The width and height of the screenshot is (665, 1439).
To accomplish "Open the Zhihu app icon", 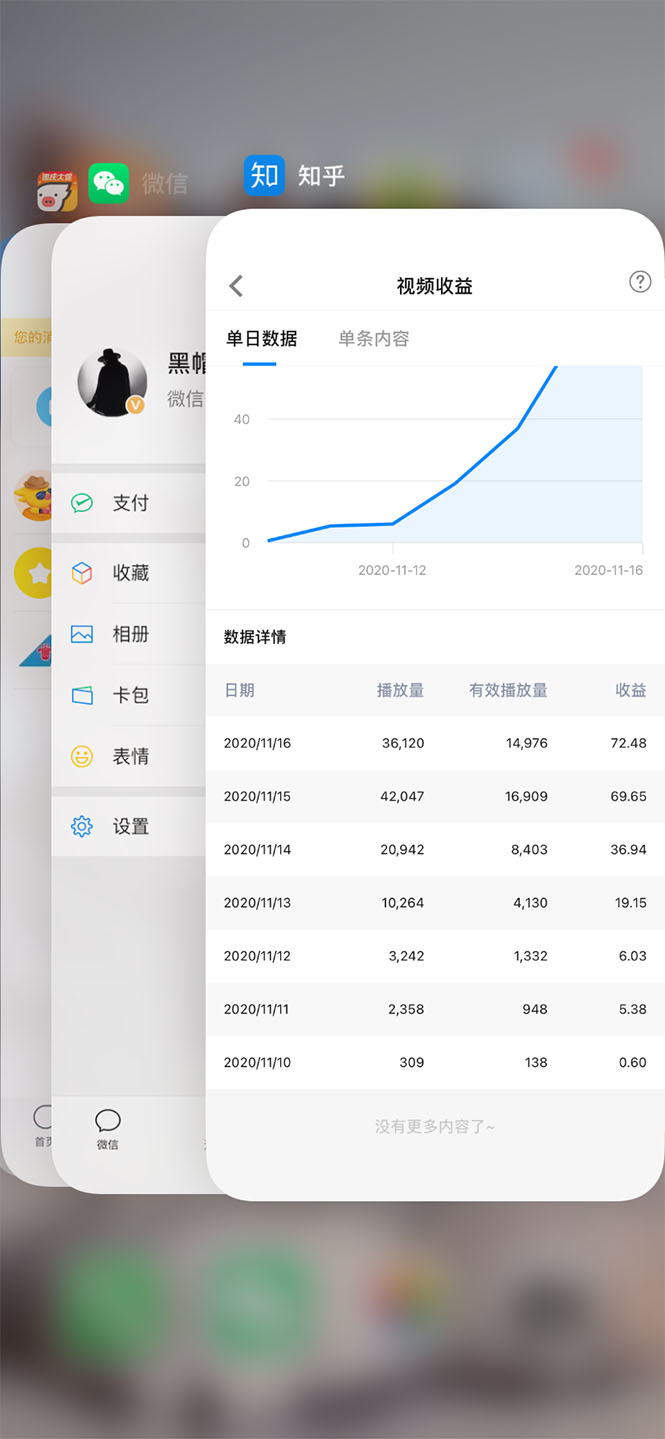I will point(264,175).
